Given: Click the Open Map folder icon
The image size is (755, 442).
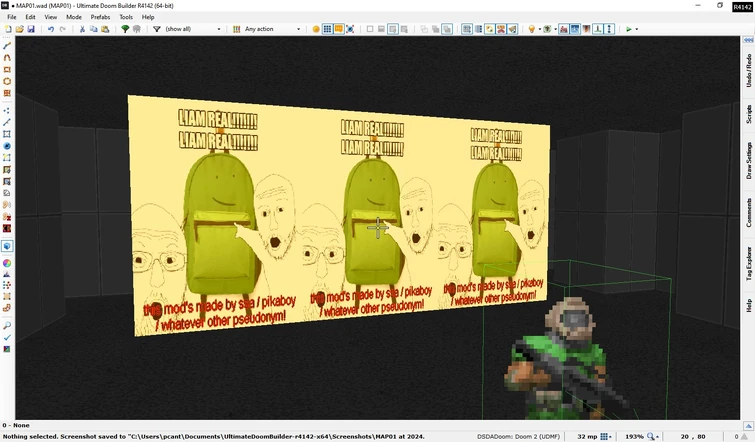Looking at the screenshot, I should (x=19, y=29).
